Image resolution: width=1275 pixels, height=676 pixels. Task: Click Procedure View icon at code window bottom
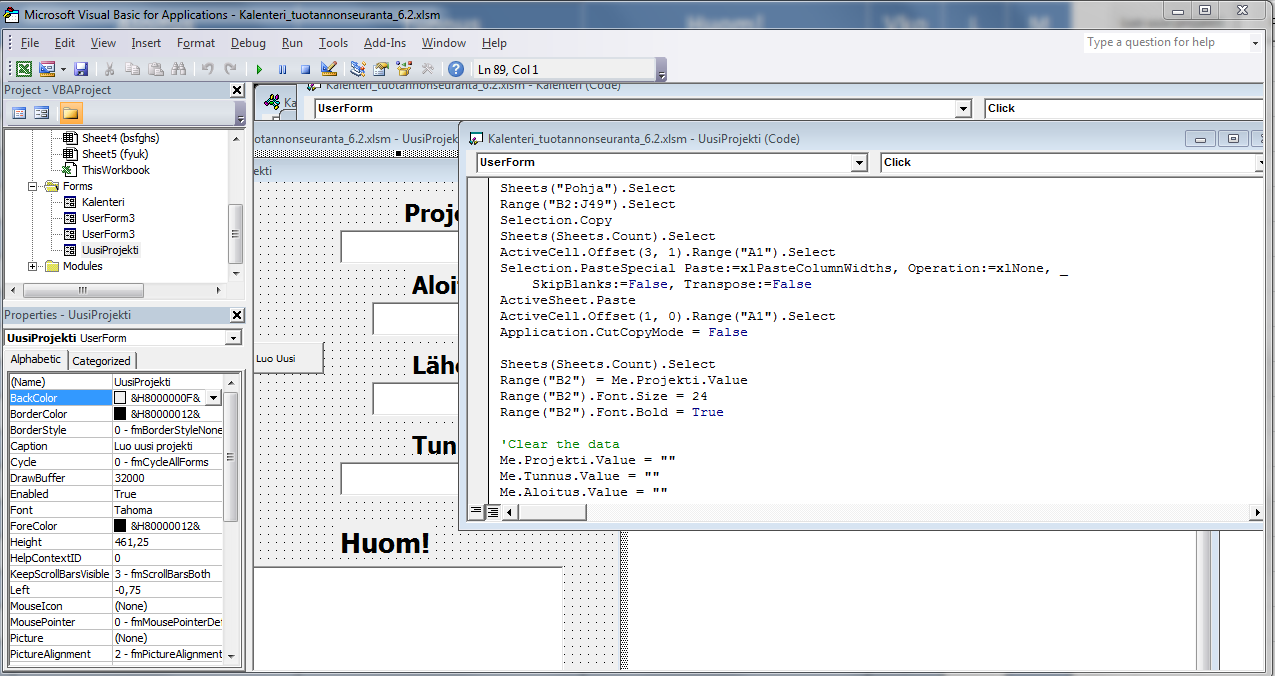[x=476, y=512]
